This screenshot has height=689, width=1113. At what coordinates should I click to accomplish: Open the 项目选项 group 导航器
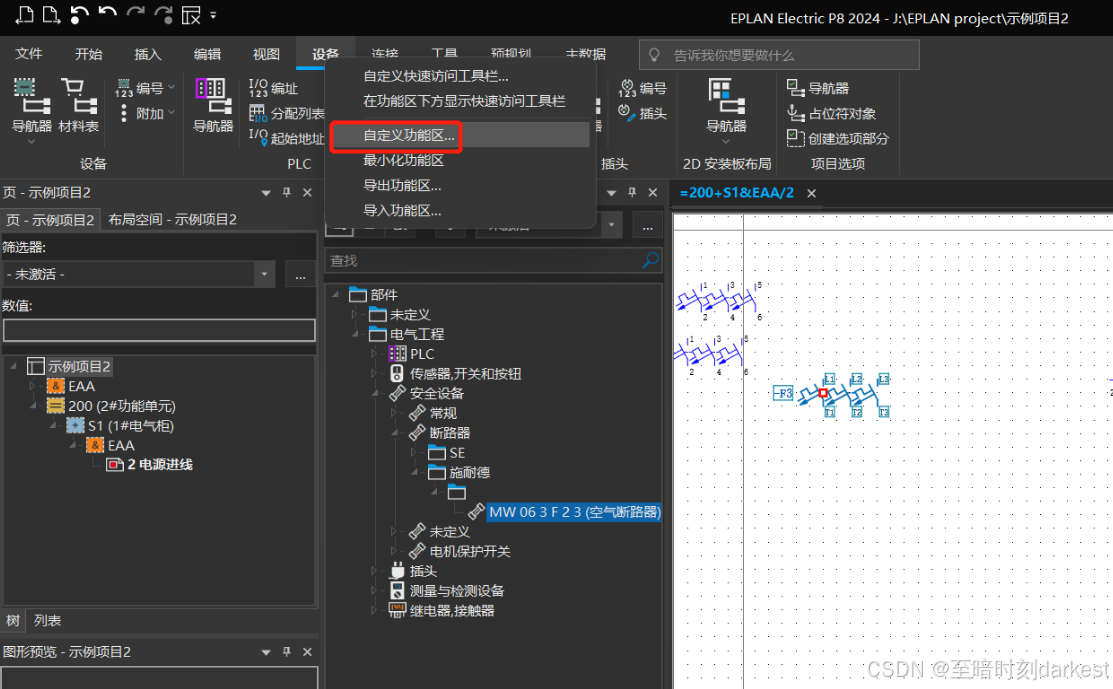[x=818, y=88]
